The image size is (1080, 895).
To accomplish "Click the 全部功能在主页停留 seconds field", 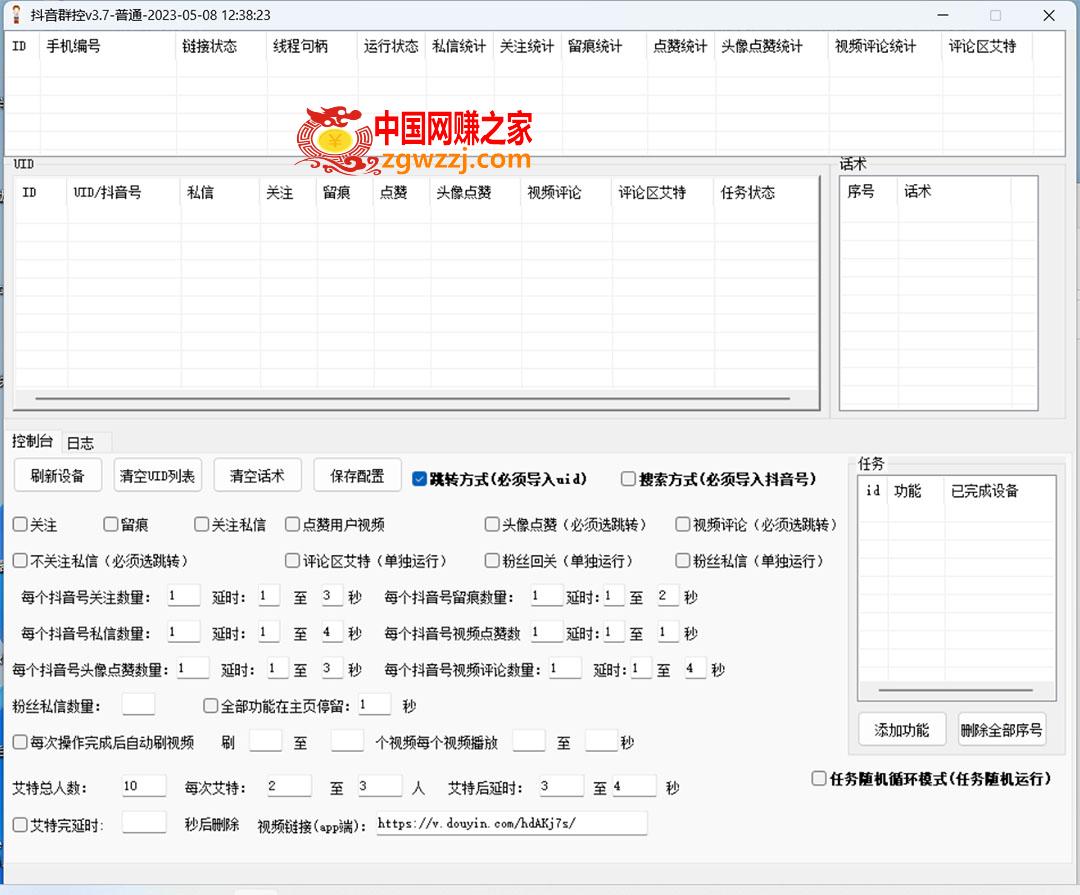I will (375, 705).
